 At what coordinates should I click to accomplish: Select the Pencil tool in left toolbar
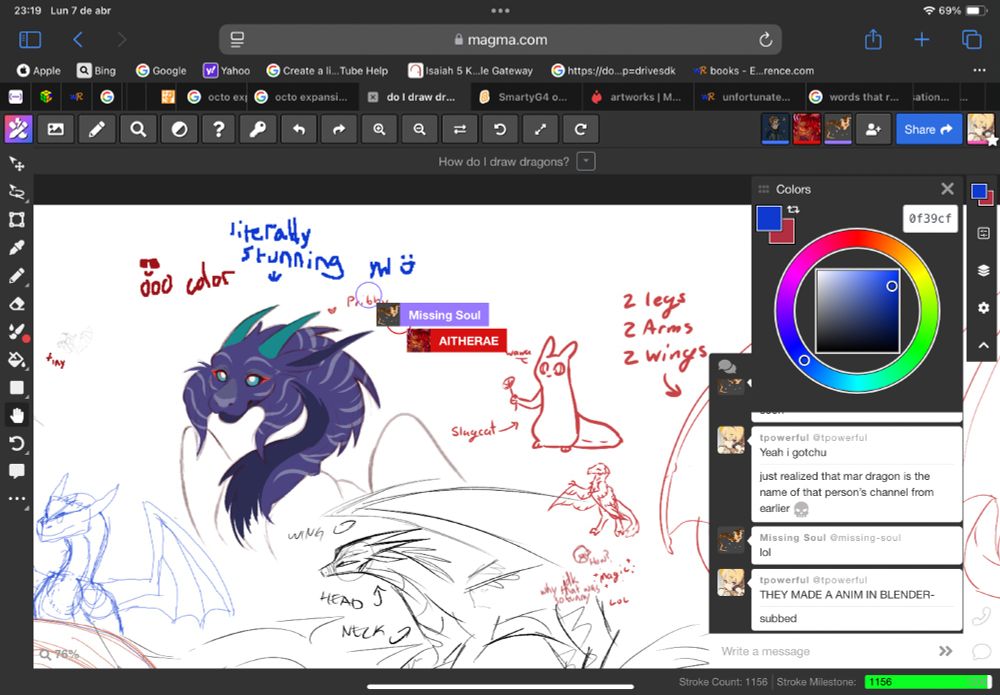[x=17, y=275]
